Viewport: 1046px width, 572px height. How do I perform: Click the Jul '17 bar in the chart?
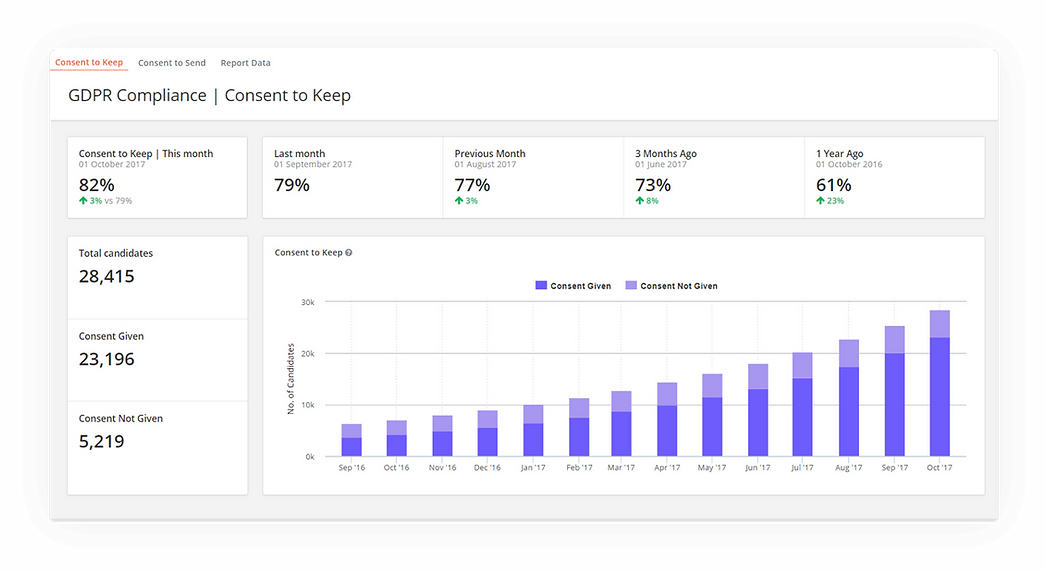(803, 404)
